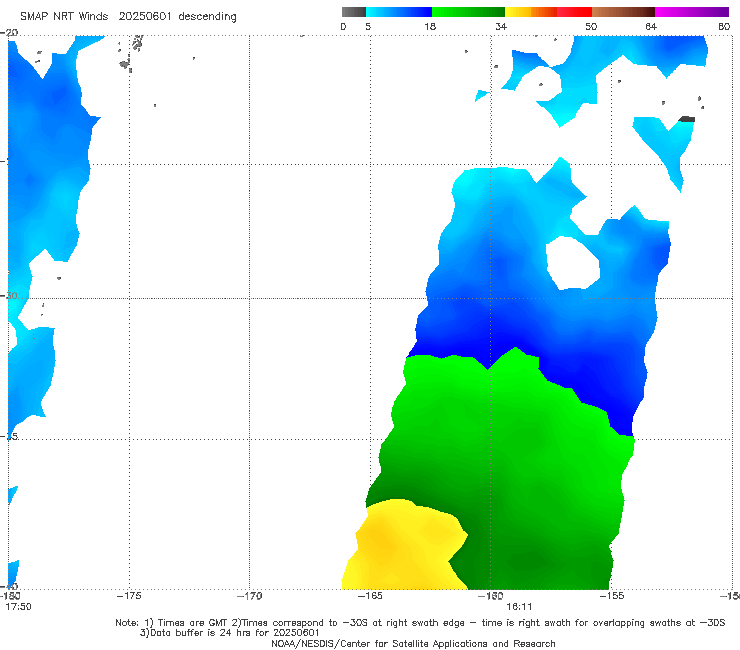Click the longitude label '-170'
The image size is (740, 650).
pyautogui.click(x=249, y=596)
